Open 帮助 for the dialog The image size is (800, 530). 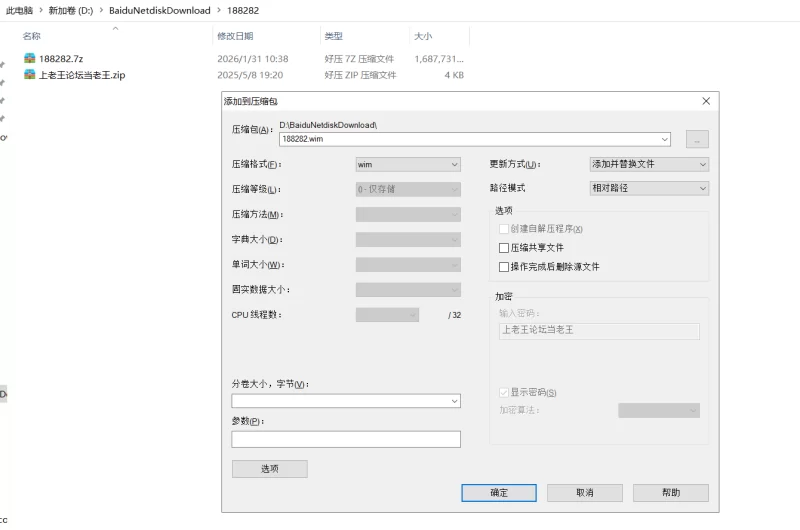tap(670, 493)
